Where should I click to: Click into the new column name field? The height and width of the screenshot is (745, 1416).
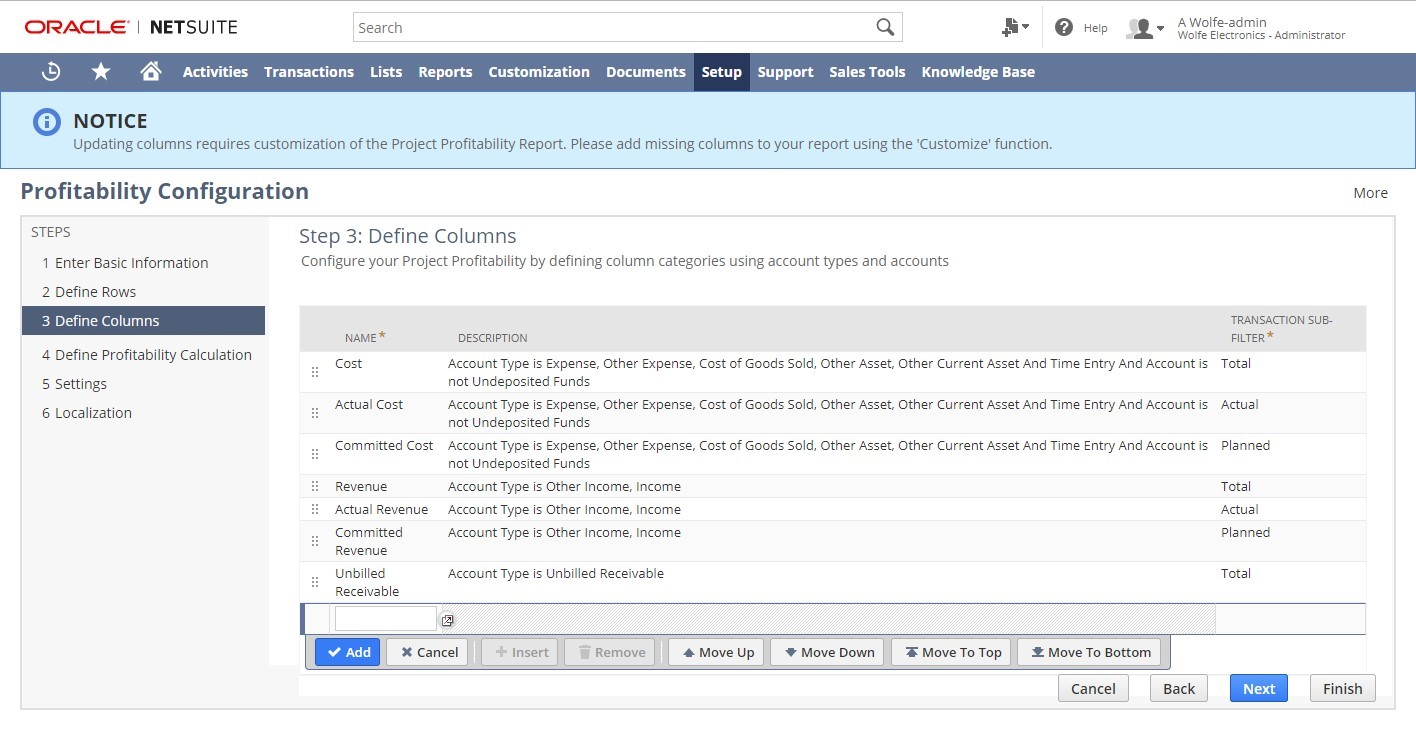[x=385, y=619]
